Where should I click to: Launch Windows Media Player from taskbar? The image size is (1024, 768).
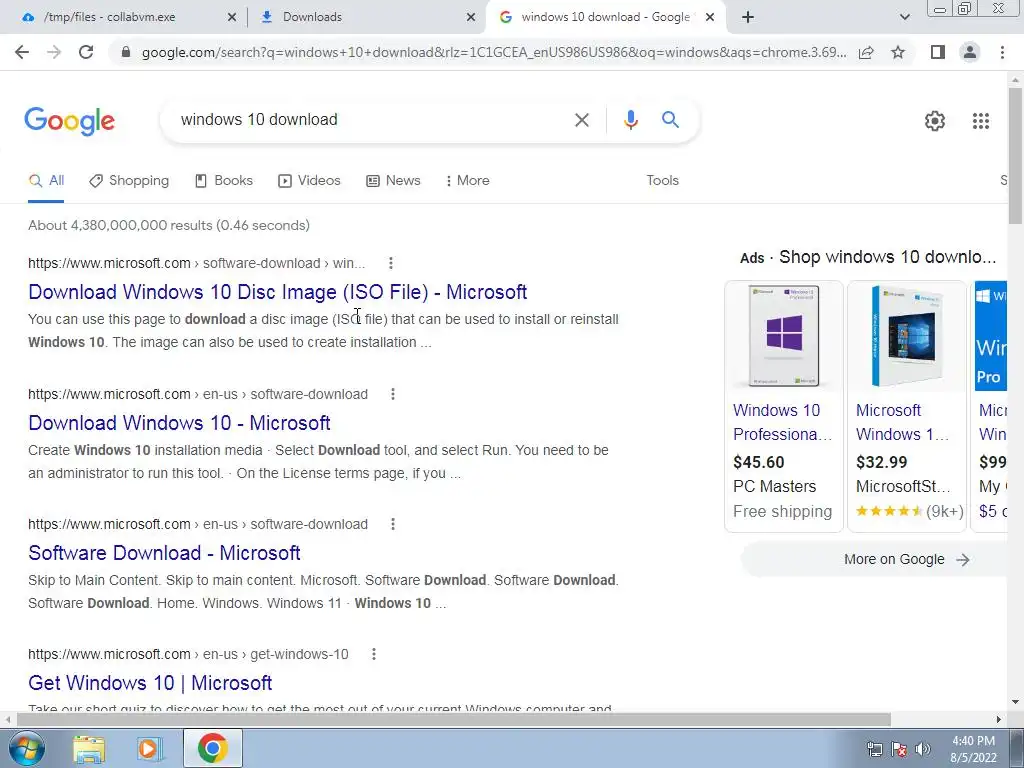coord(149,748)
